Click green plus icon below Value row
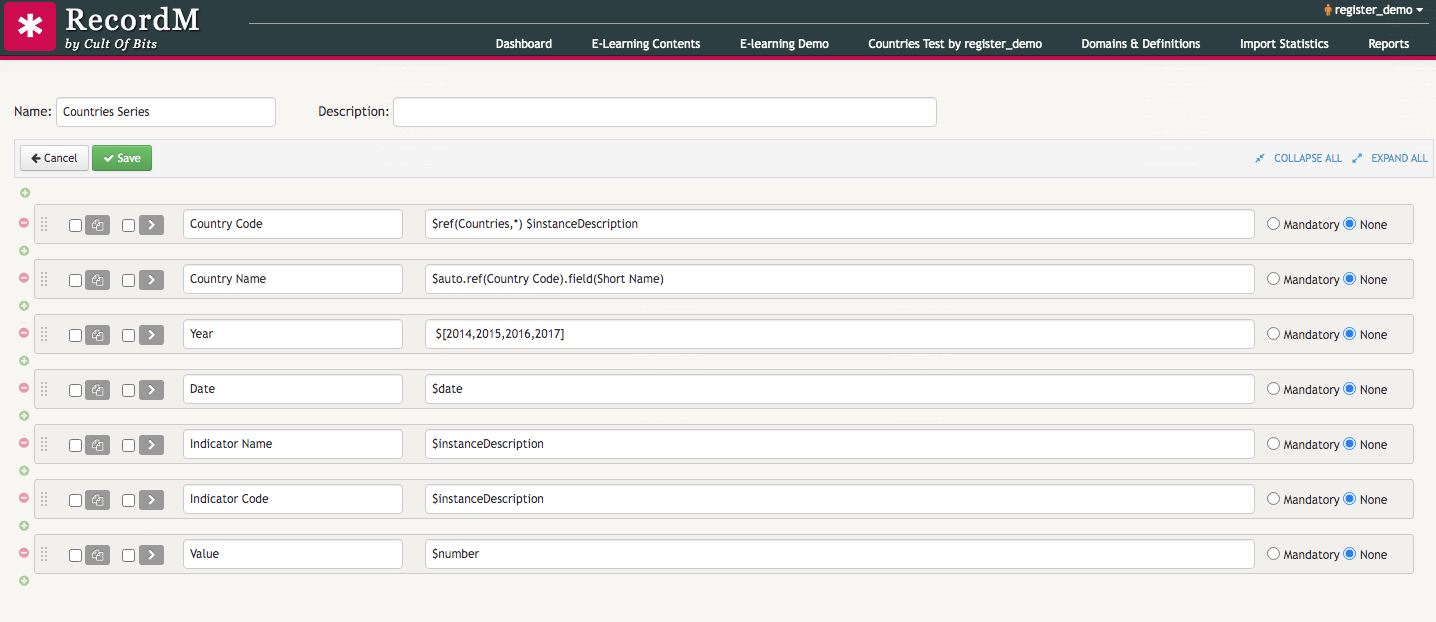This screenshot has height=622, width=1436. pyautogui.click(x=24, y=581)
